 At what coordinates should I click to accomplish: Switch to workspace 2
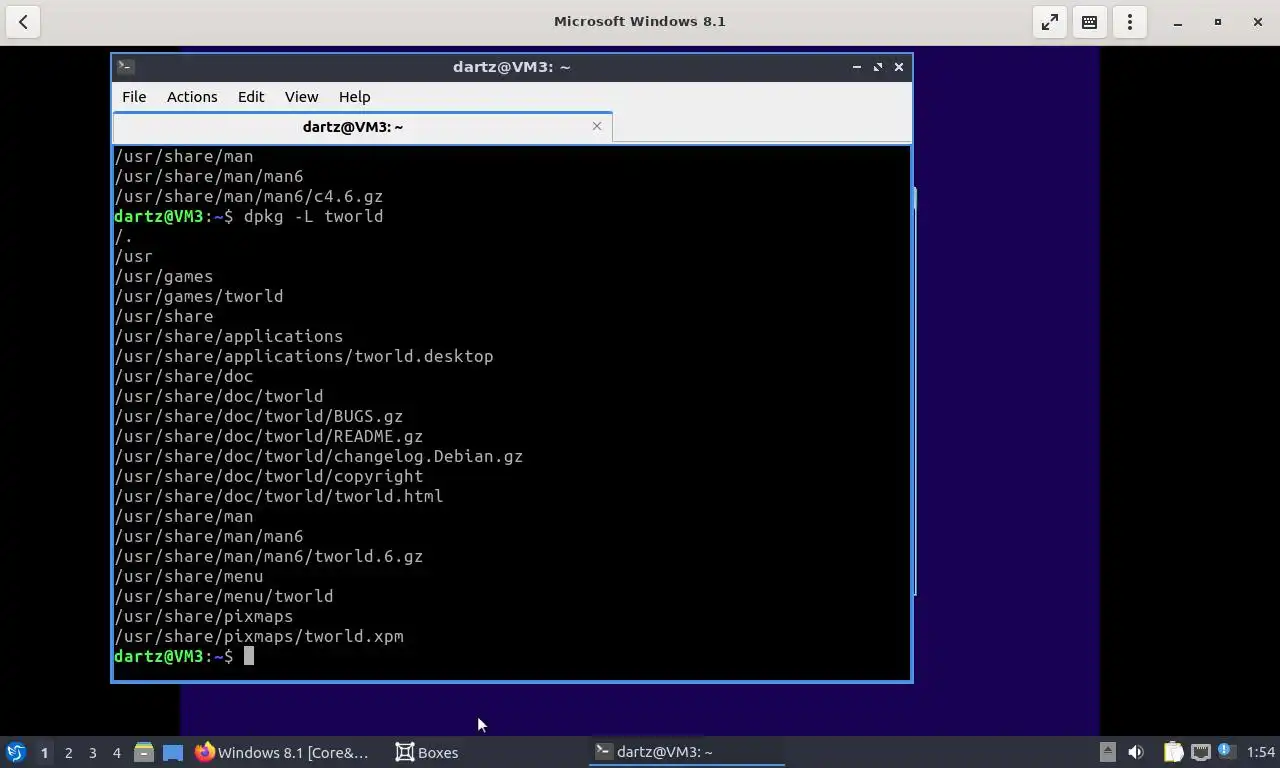(x=68, y=752)
